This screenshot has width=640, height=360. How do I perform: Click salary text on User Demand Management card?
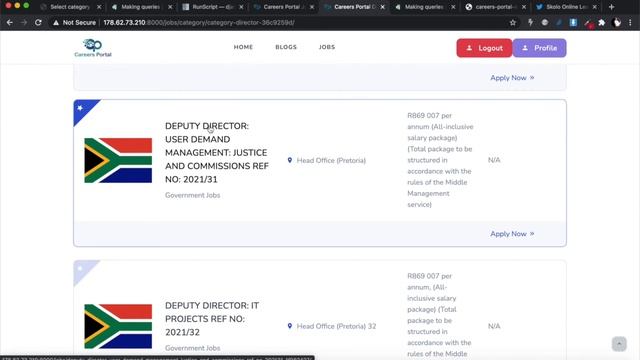click(440, 160)
